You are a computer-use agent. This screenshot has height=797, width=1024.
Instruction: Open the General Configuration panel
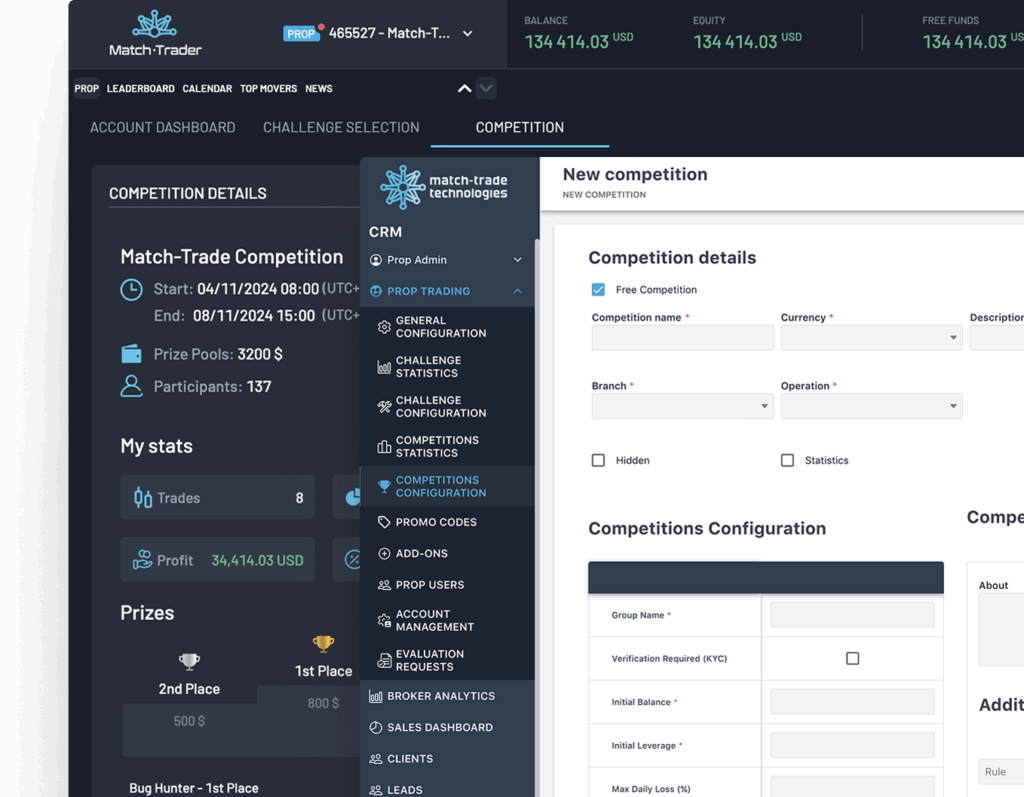[384, 326]
